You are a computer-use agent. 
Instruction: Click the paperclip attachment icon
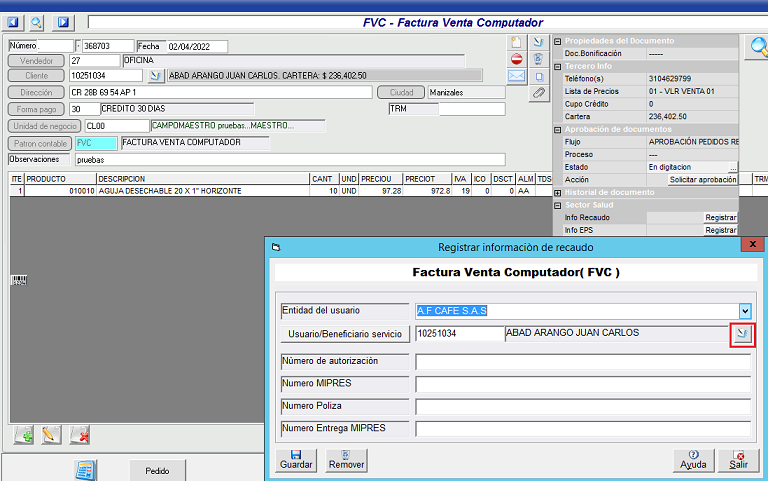538,93
